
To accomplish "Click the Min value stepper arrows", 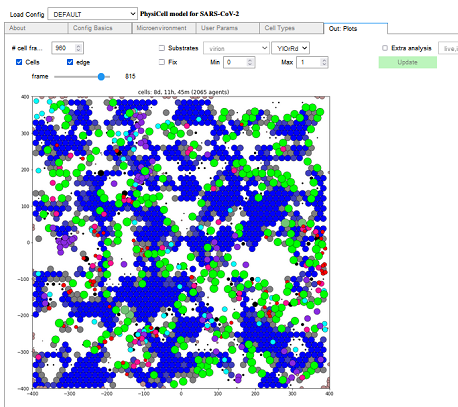I will (x=250, y=62).
